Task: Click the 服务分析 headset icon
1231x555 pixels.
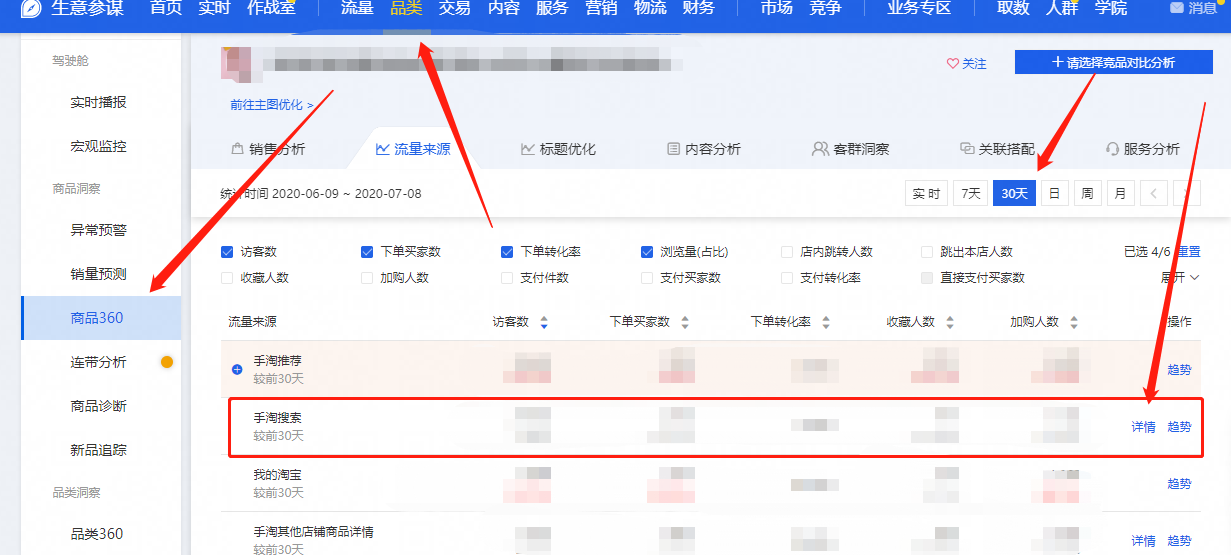Action: pyautogui.click(x=1111, y=149)
